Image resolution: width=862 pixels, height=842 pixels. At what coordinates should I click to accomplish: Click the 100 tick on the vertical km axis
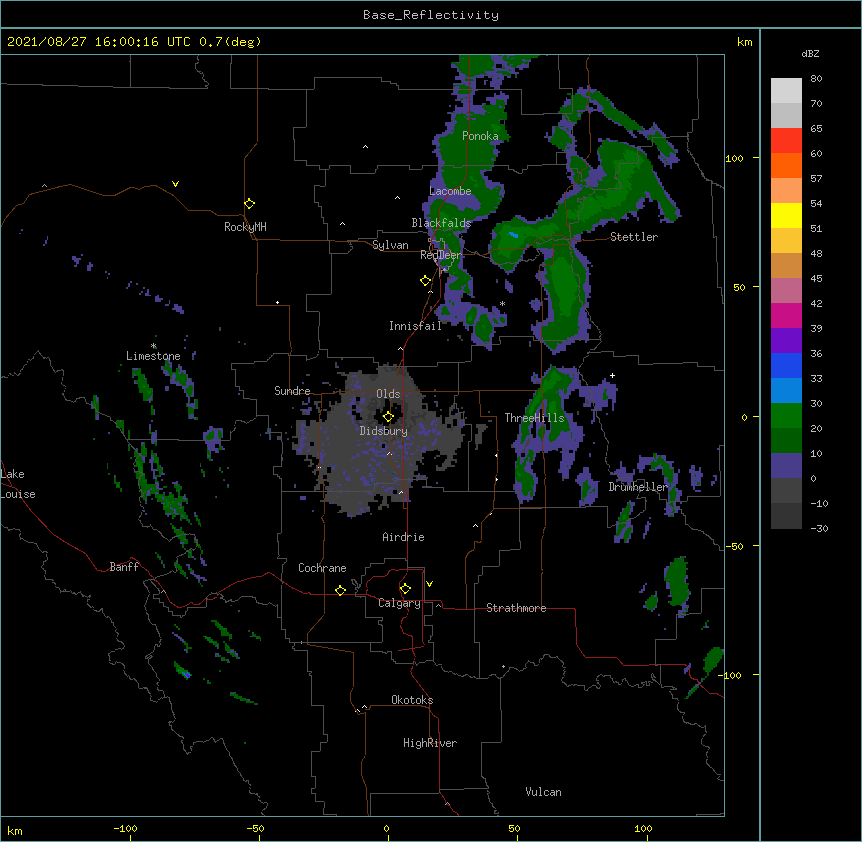tap(734, 158)
